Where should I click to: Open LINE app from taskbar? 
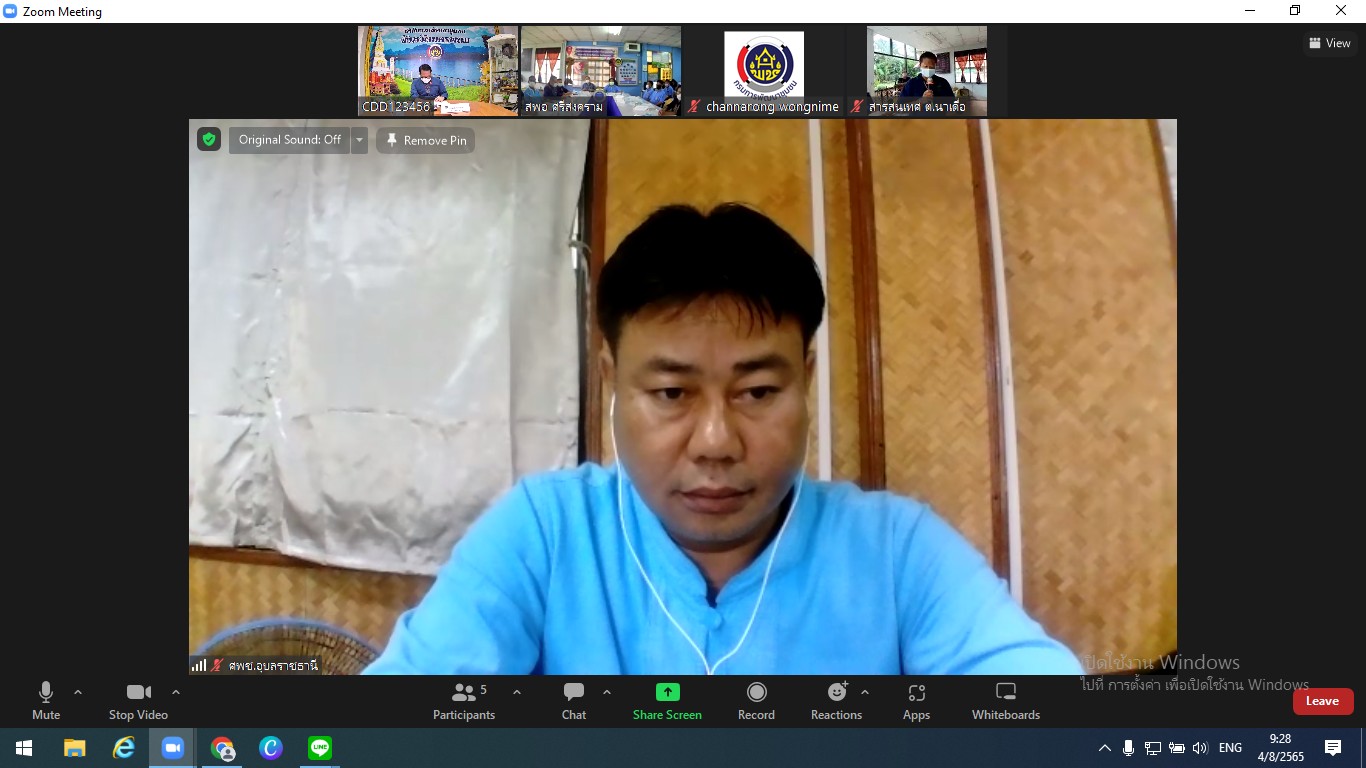click(x=320, y=748)
